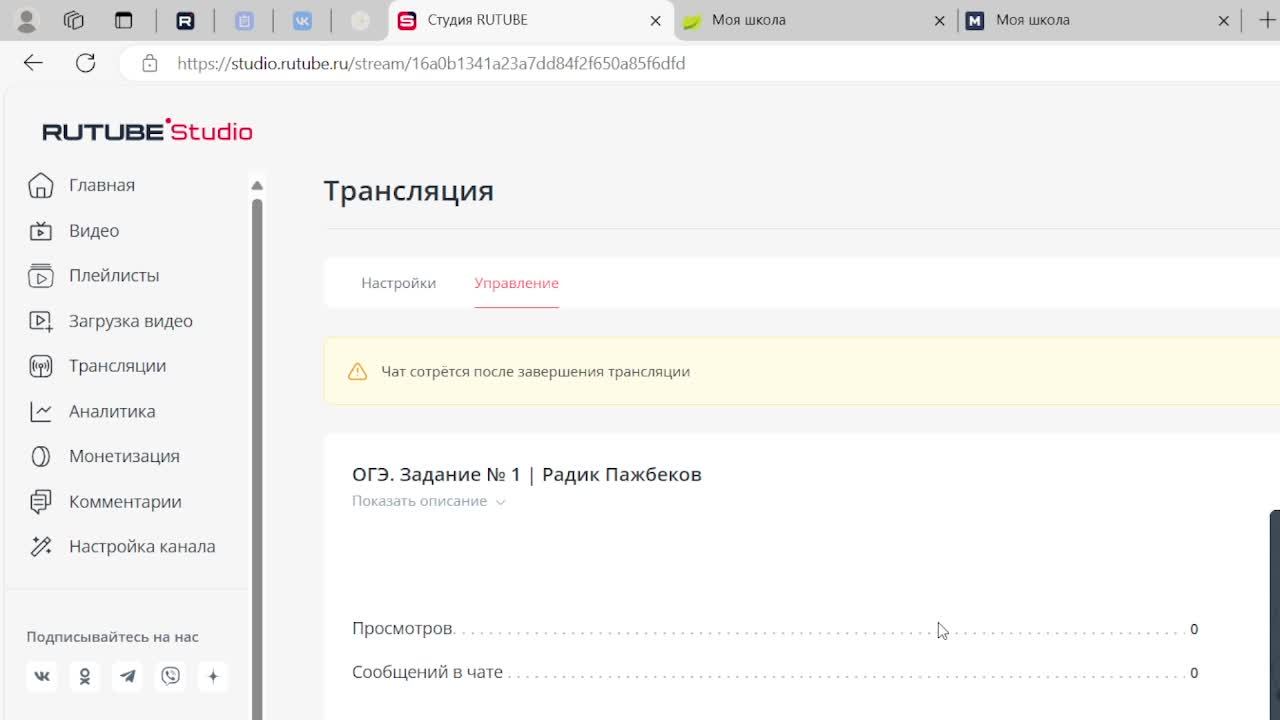Open the Комментарии sidebar section
The height and width of the screenshot is (720, 1280).
tap(125, 502)
